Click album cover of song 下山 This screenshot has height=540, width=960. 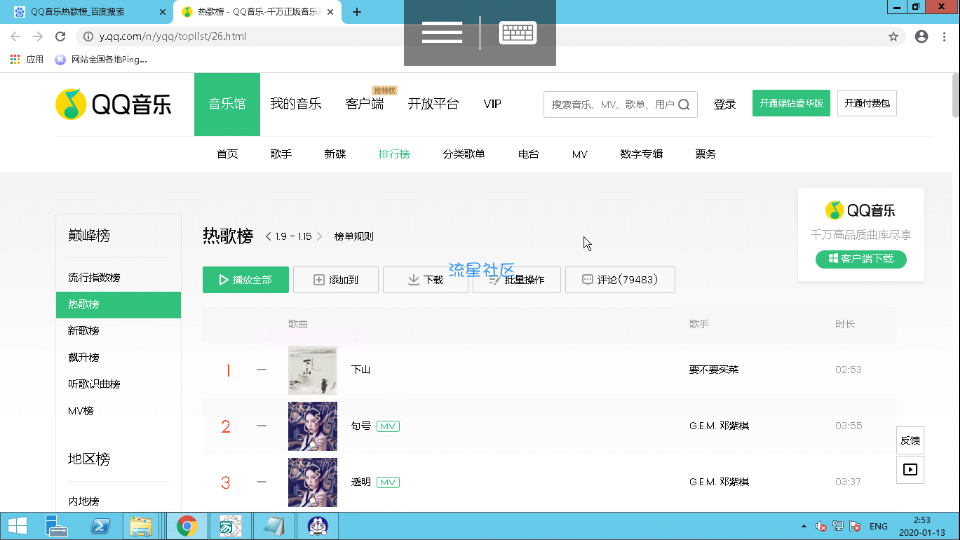click(x=312, y=370)
